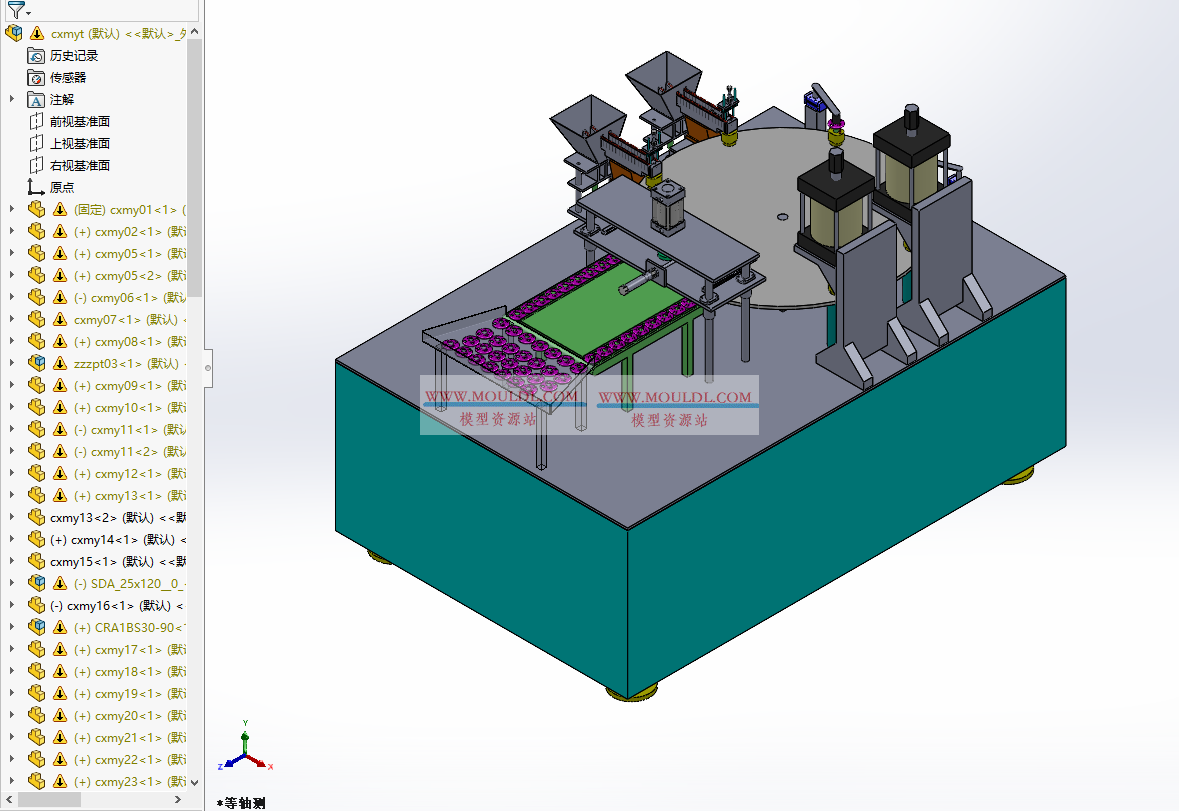The height and width of the screenshot is (811, 1179).
Task: Click the warning icon beside cxmyt assembly
Action: [36, 33]
